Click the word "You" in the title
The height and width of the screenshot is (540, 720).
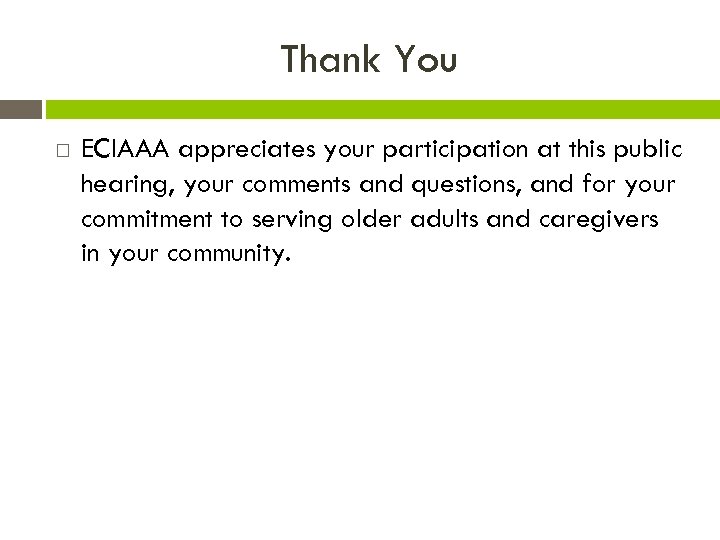pyautogui.click(x=426, y=60)
